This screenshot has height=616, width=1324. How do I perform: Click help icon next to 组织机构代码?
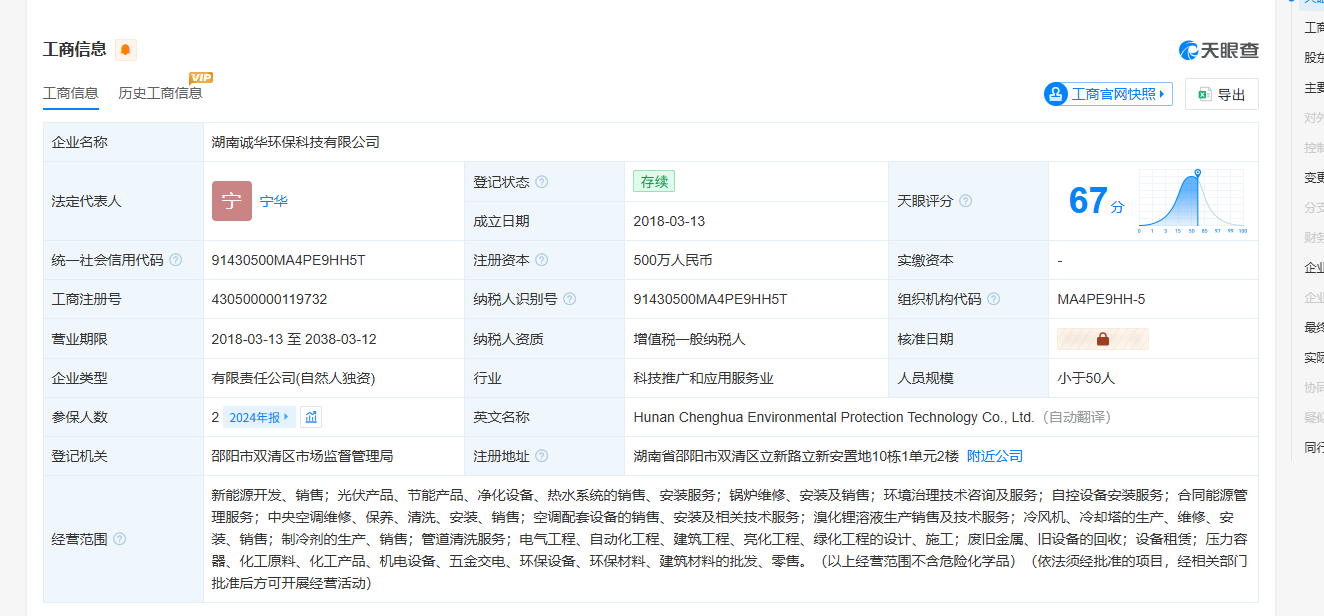994,299
